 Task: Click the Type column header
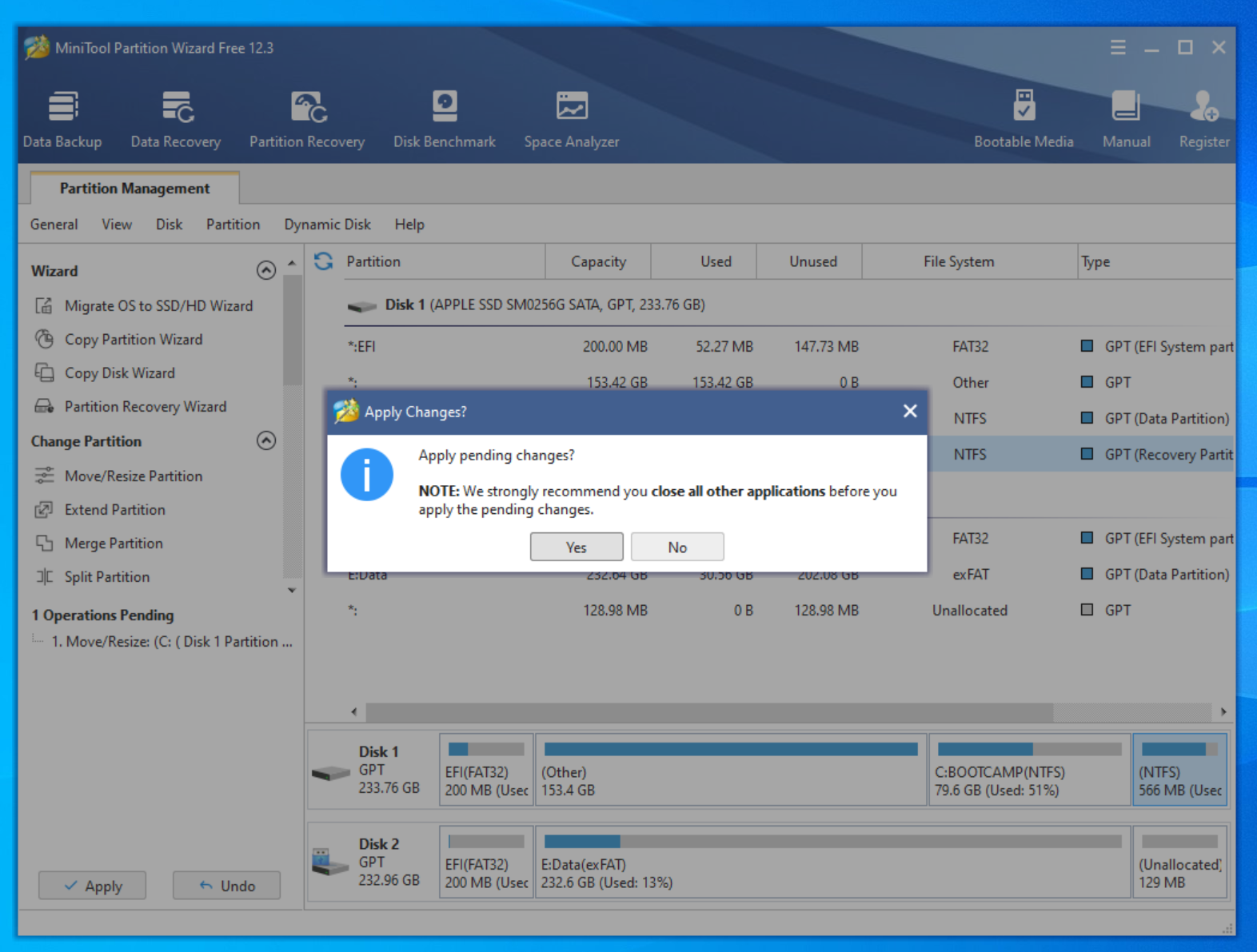click(1155, 261)
